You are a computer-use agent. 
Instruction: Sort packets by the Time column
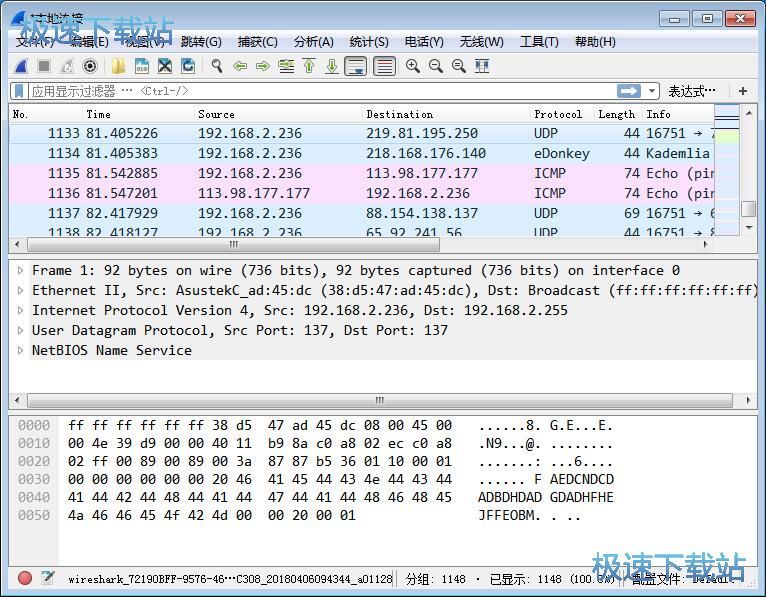[x=138, y=114]
